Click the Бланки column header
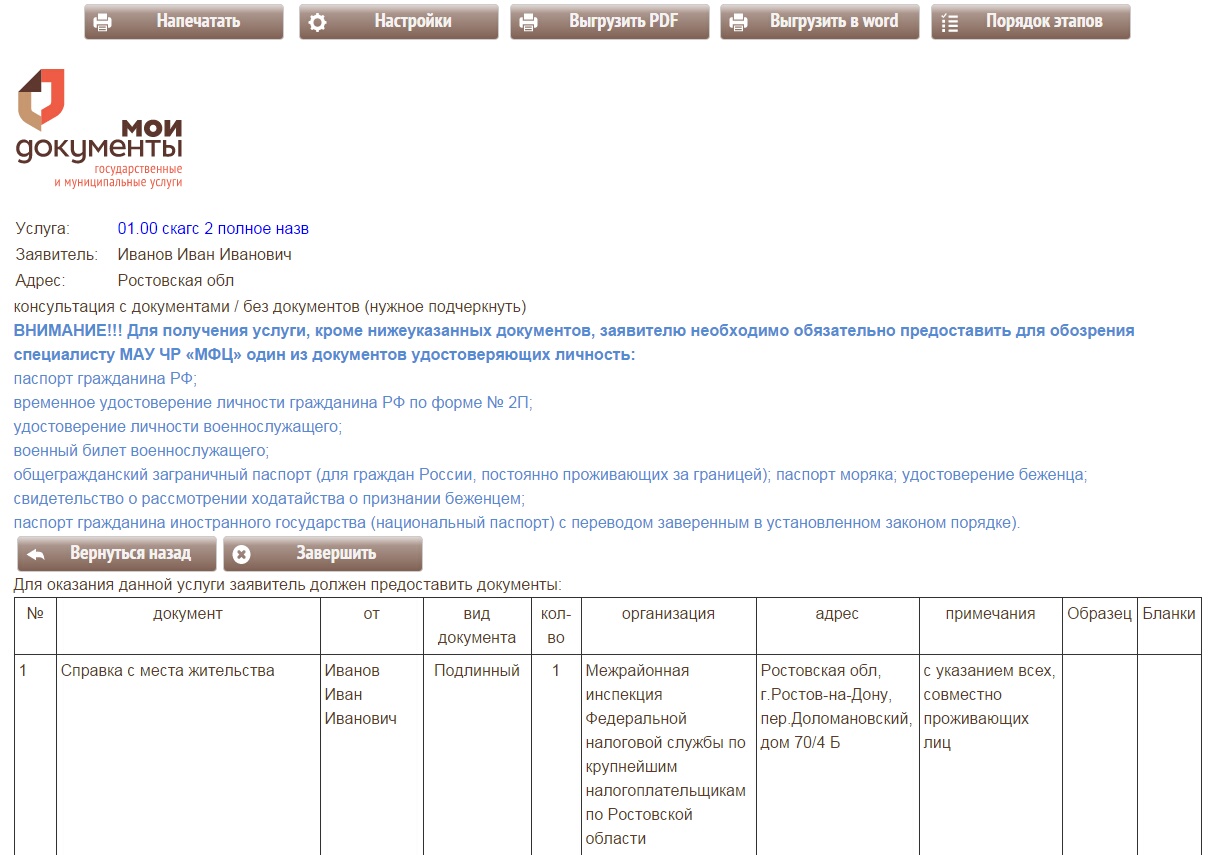 pos(1168,614)
